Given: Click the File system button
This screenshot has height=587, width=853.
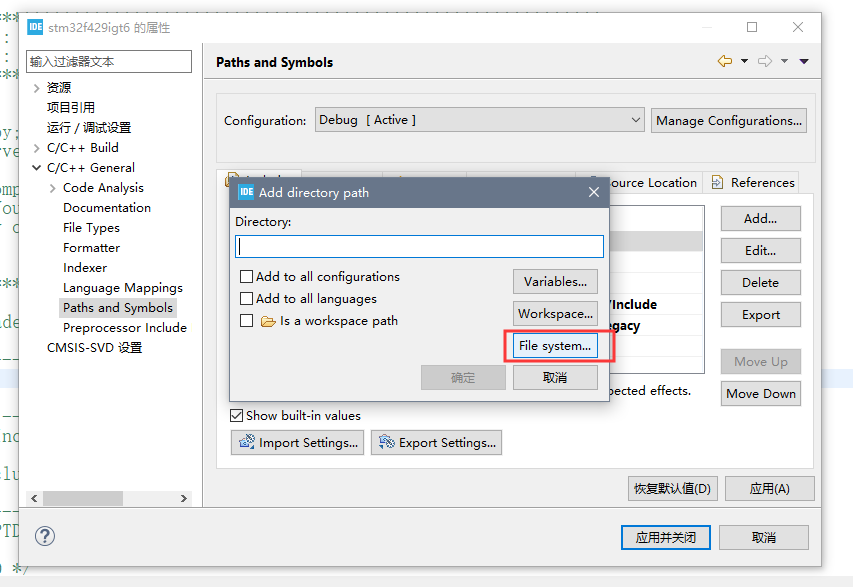Looking at the screenshot, I should (555, 345).
